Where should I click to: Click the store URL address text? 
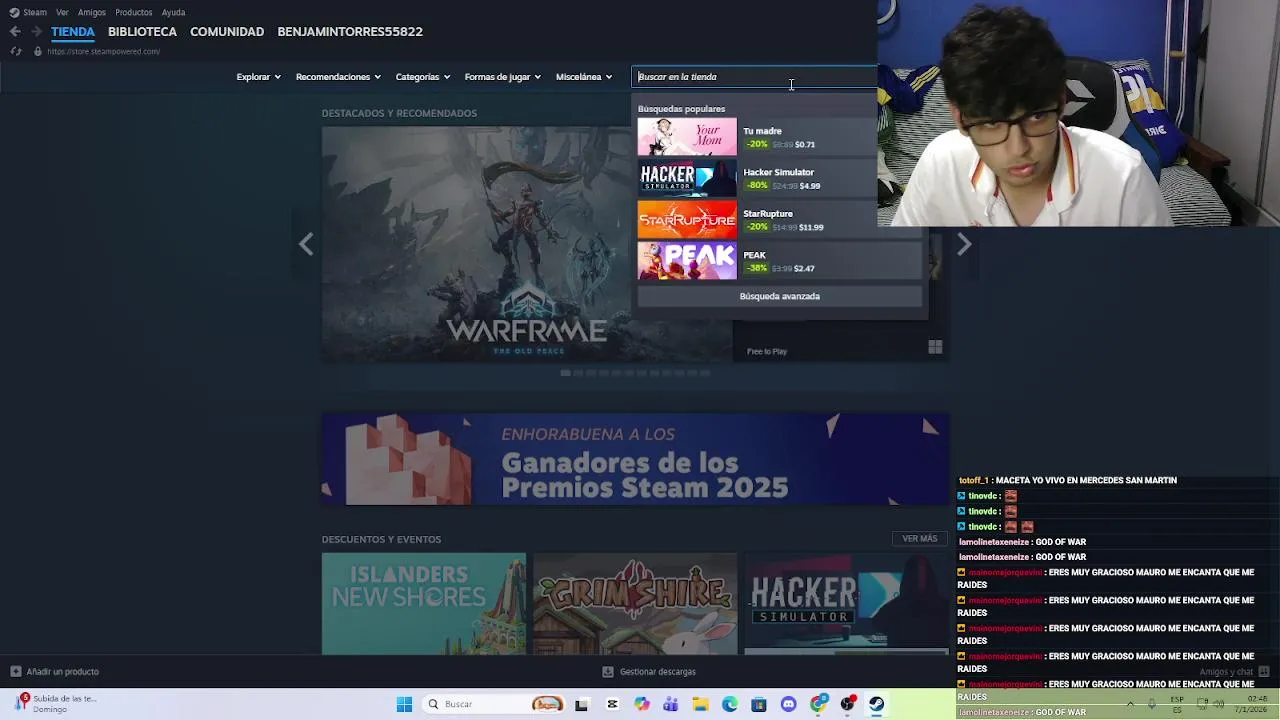(103, 51)
